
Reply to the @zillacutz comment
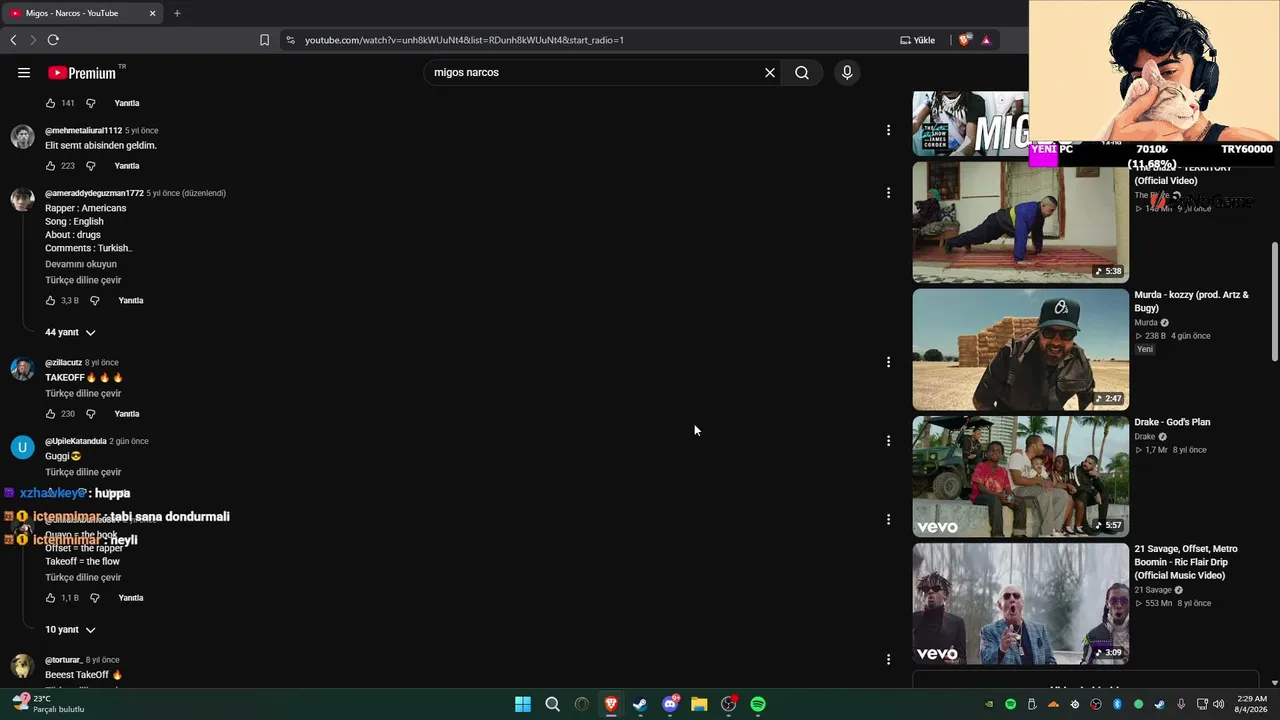point(127,414)
